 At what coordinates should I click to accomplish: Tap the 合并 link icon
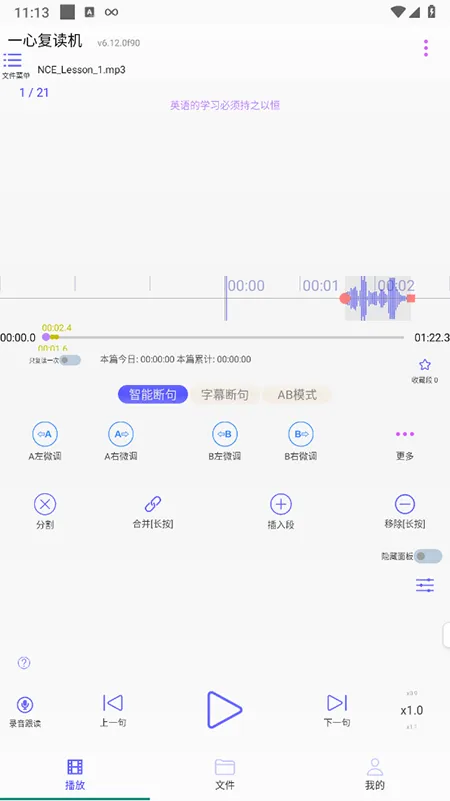(x=153, y=504)
